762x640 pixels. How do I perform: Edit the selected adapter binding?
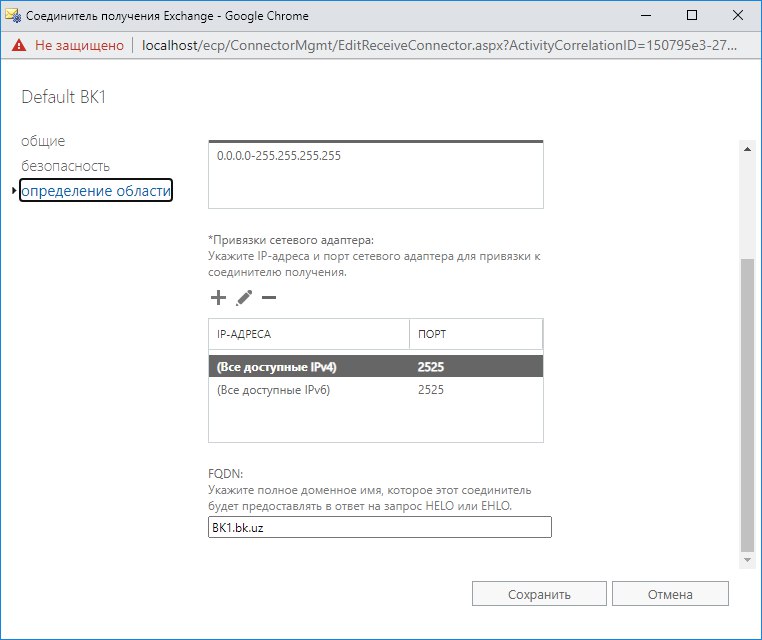[244, 297]
